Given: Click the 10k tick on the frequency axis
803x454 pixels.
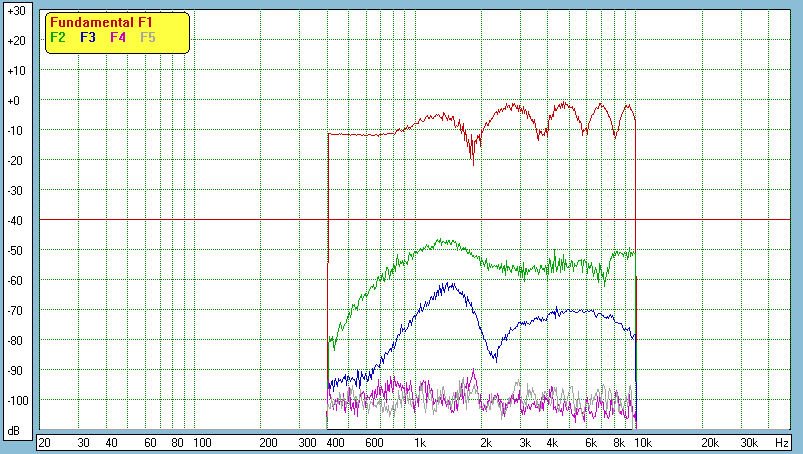Looking at the screenshot, I should tap(644, 442).
